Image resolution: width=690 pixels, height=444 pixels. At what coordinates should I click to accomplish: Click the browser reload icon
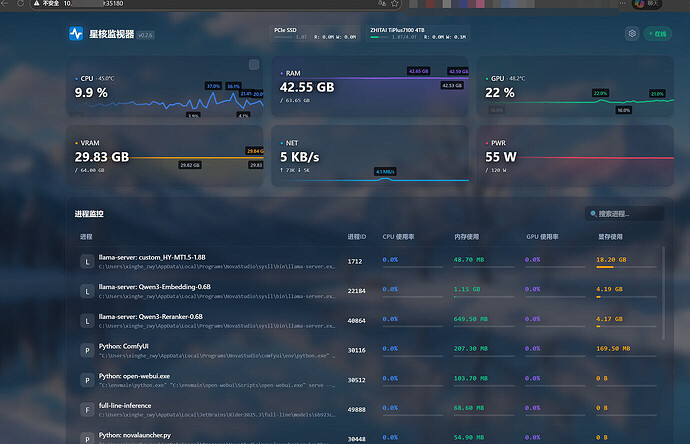[x=20, y=4]
